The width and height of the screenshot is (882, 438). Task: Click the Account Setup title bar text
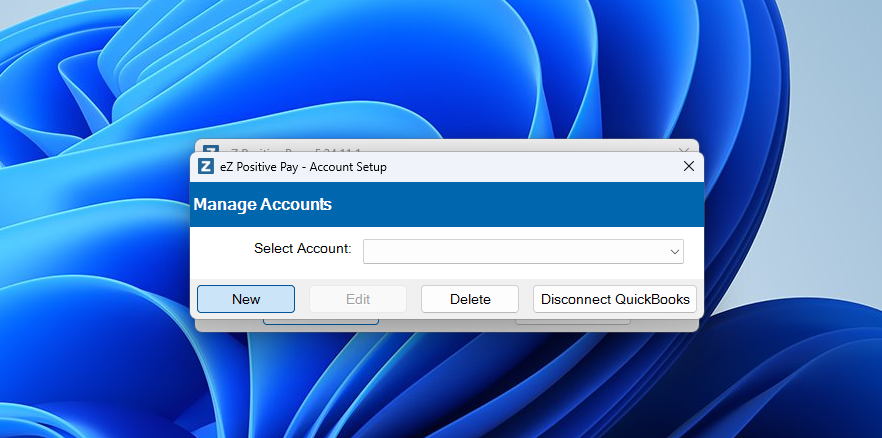point(303,167)
